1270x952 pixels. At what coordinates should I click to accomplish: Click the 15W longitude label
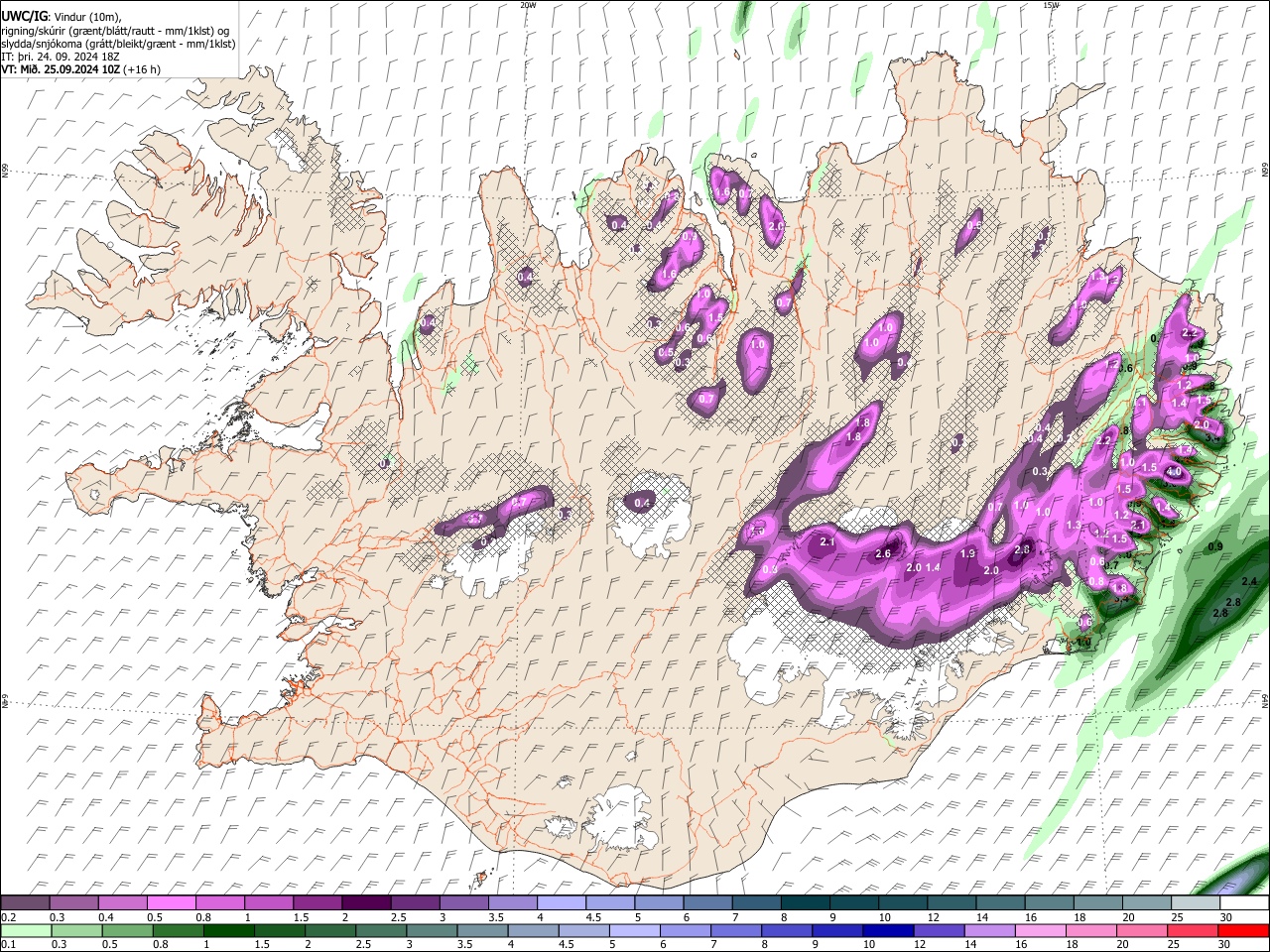(1051, 5)
